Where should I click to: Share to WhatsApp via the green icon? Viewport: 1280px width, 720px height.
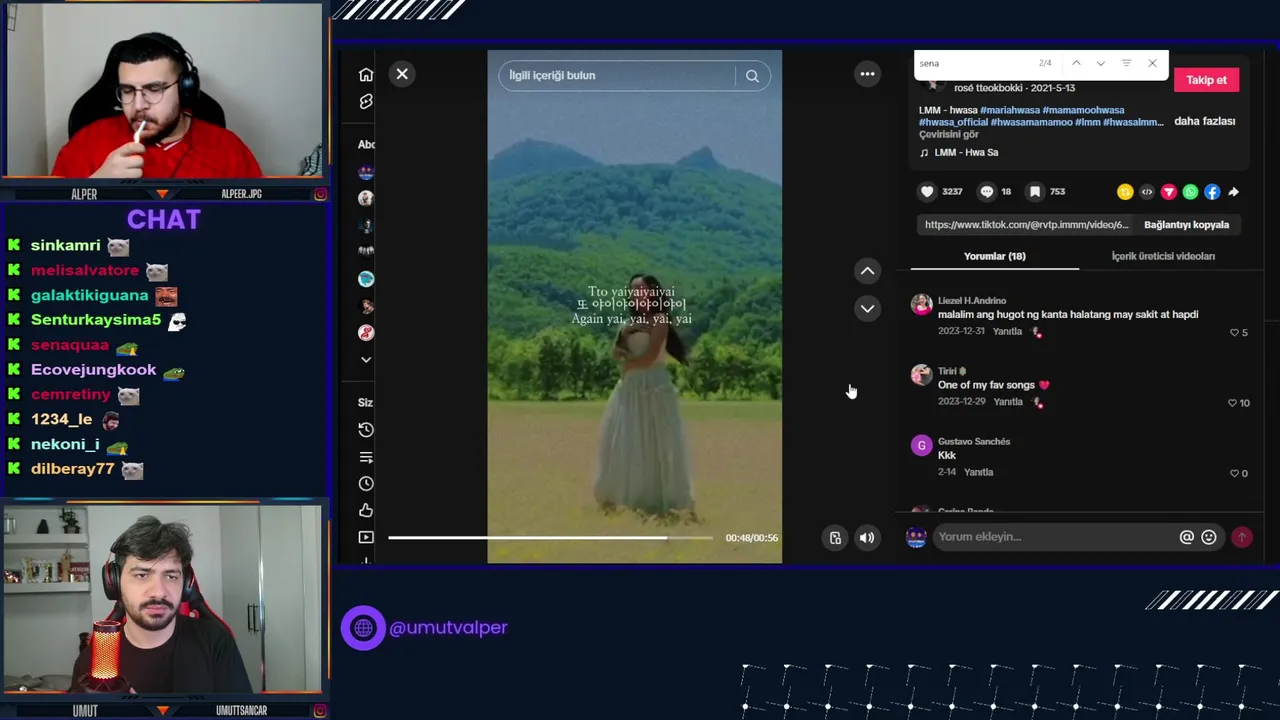1190,192
